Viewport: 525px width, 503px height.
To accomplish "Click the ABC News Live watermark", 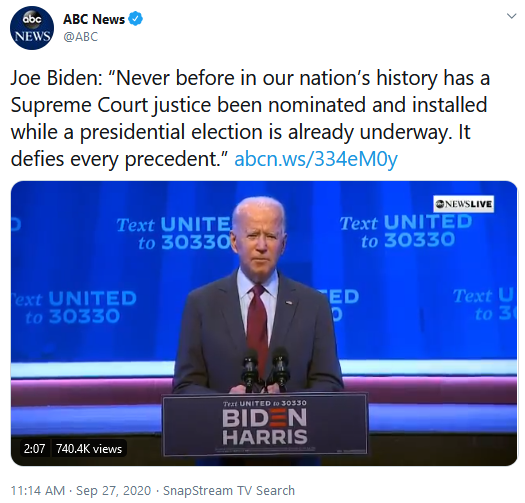I will click(463, 204).
